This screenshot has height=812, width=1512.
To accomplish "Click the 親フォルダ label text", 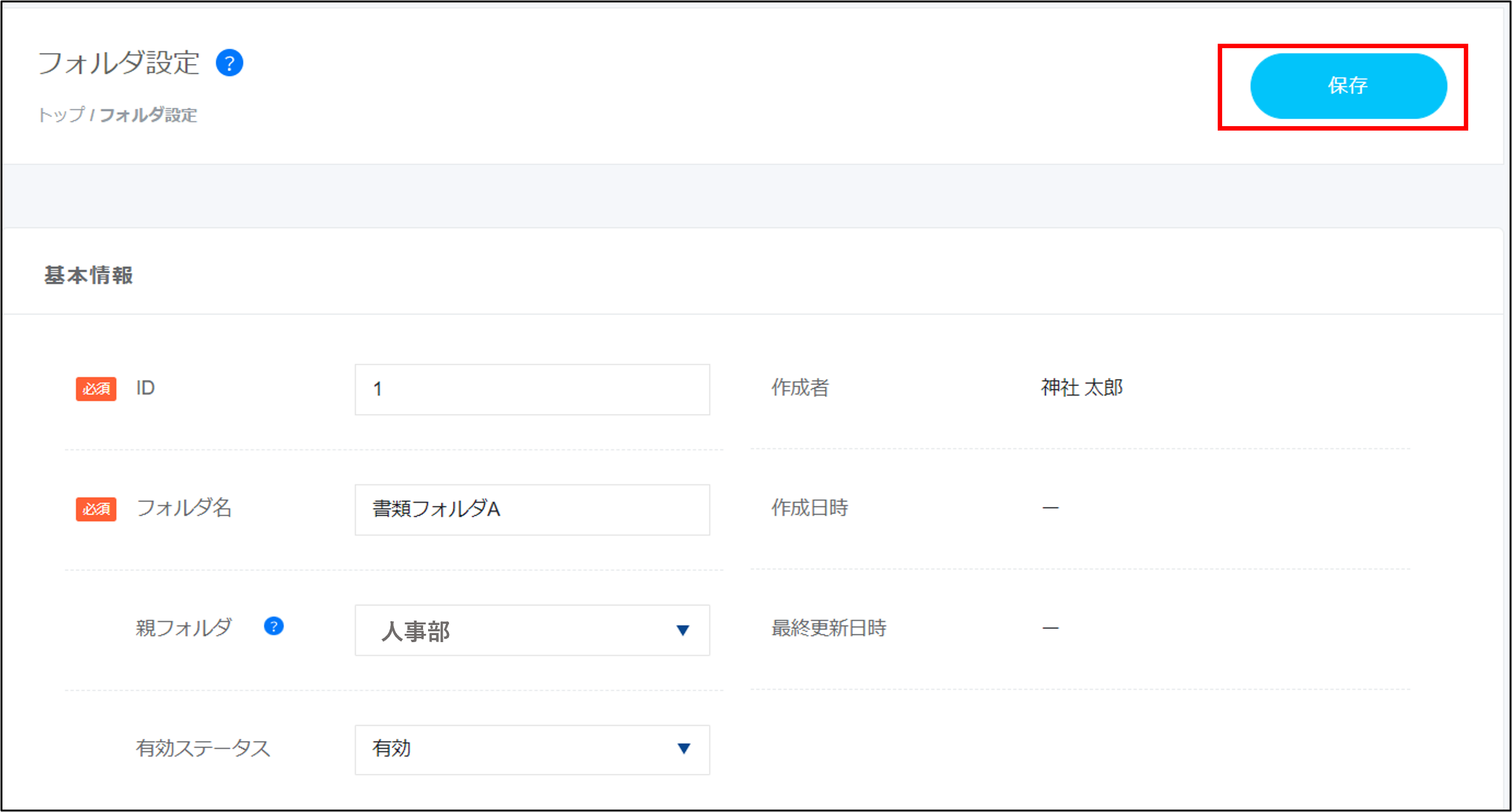I will tap(184, 628).
